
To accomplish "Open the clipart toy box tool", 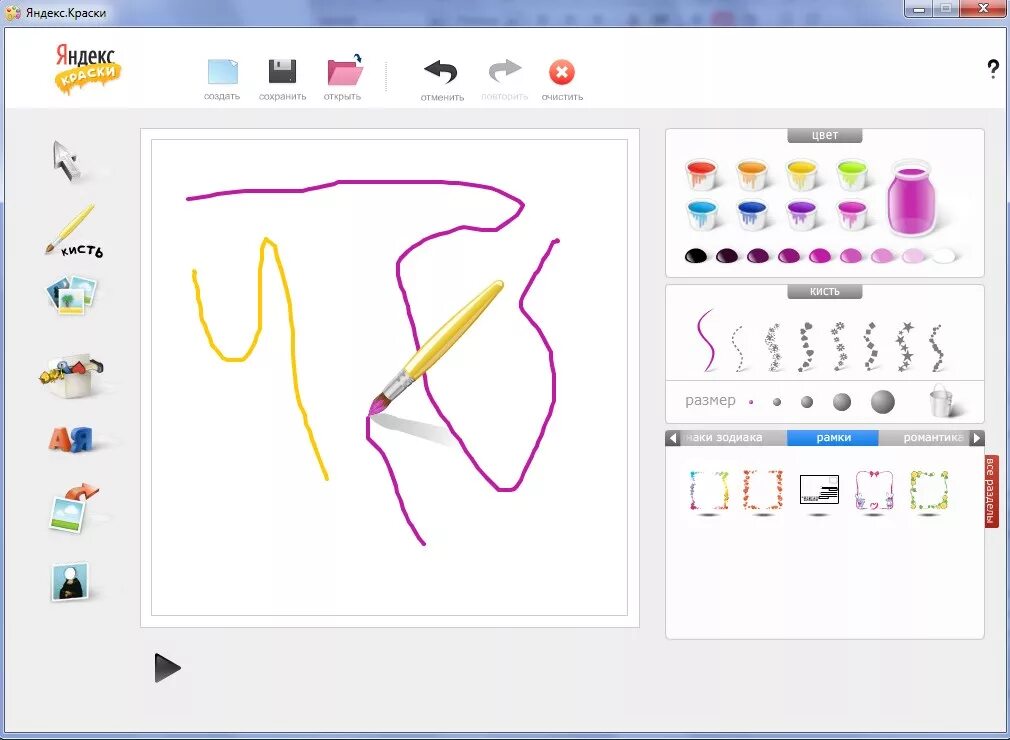I will coord(72,375).
